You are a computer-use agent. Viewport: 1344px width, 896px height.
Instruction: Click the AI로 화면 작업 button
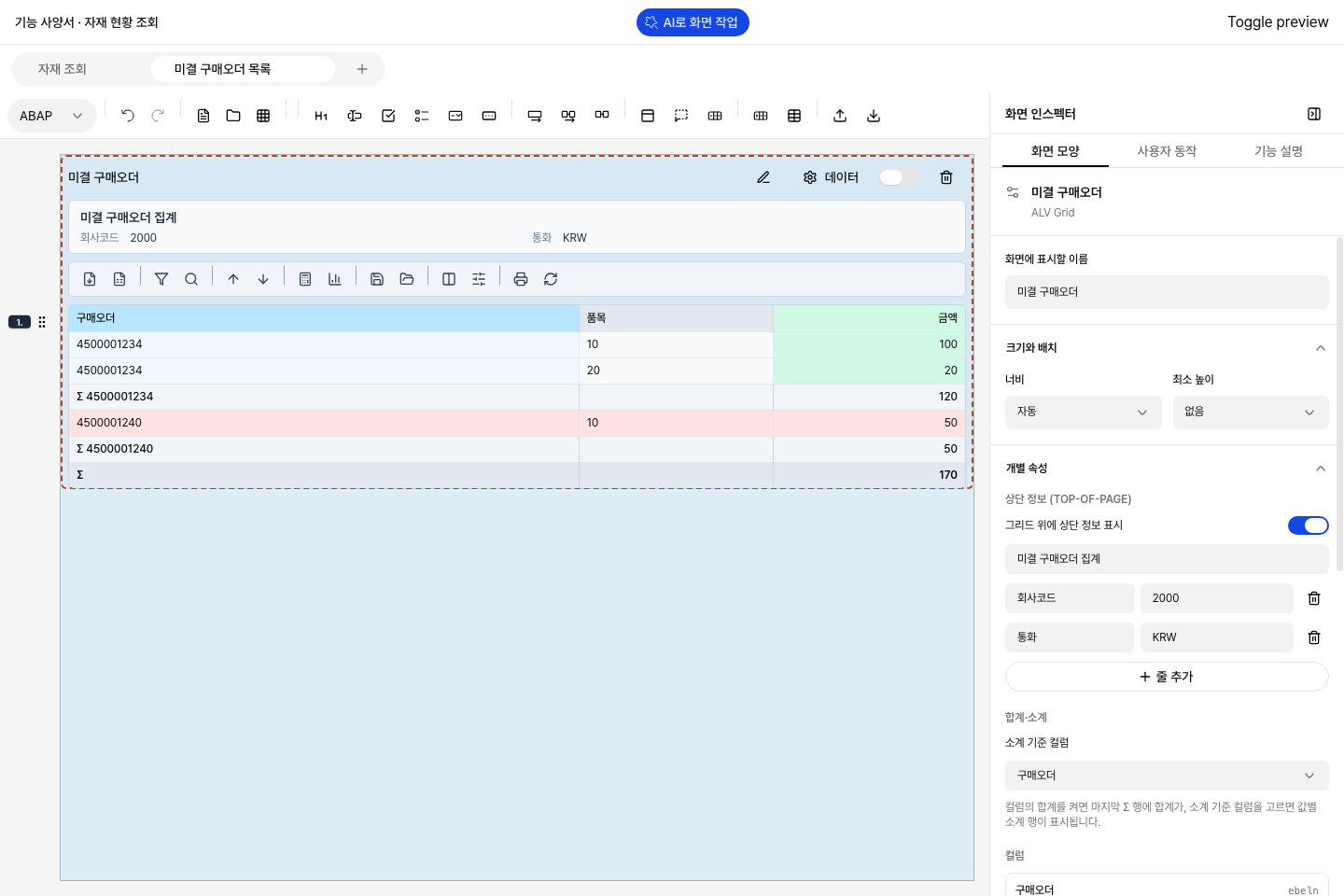693,22
